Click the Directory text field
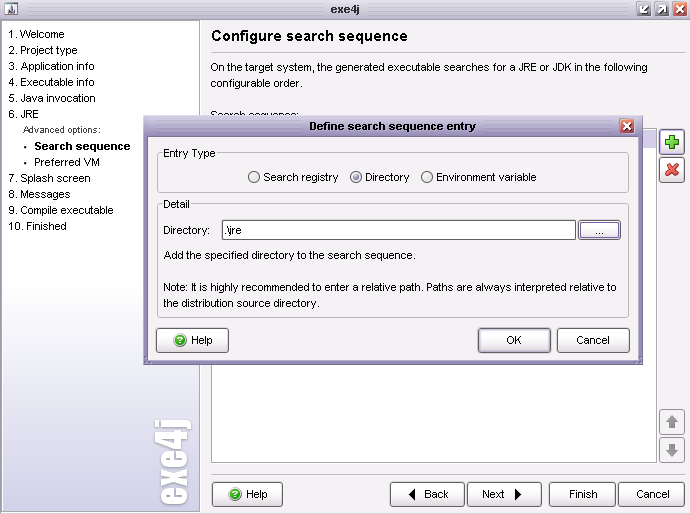Image resolution: width=690 pixels, height=514 pixels. (x=399, y=230)
